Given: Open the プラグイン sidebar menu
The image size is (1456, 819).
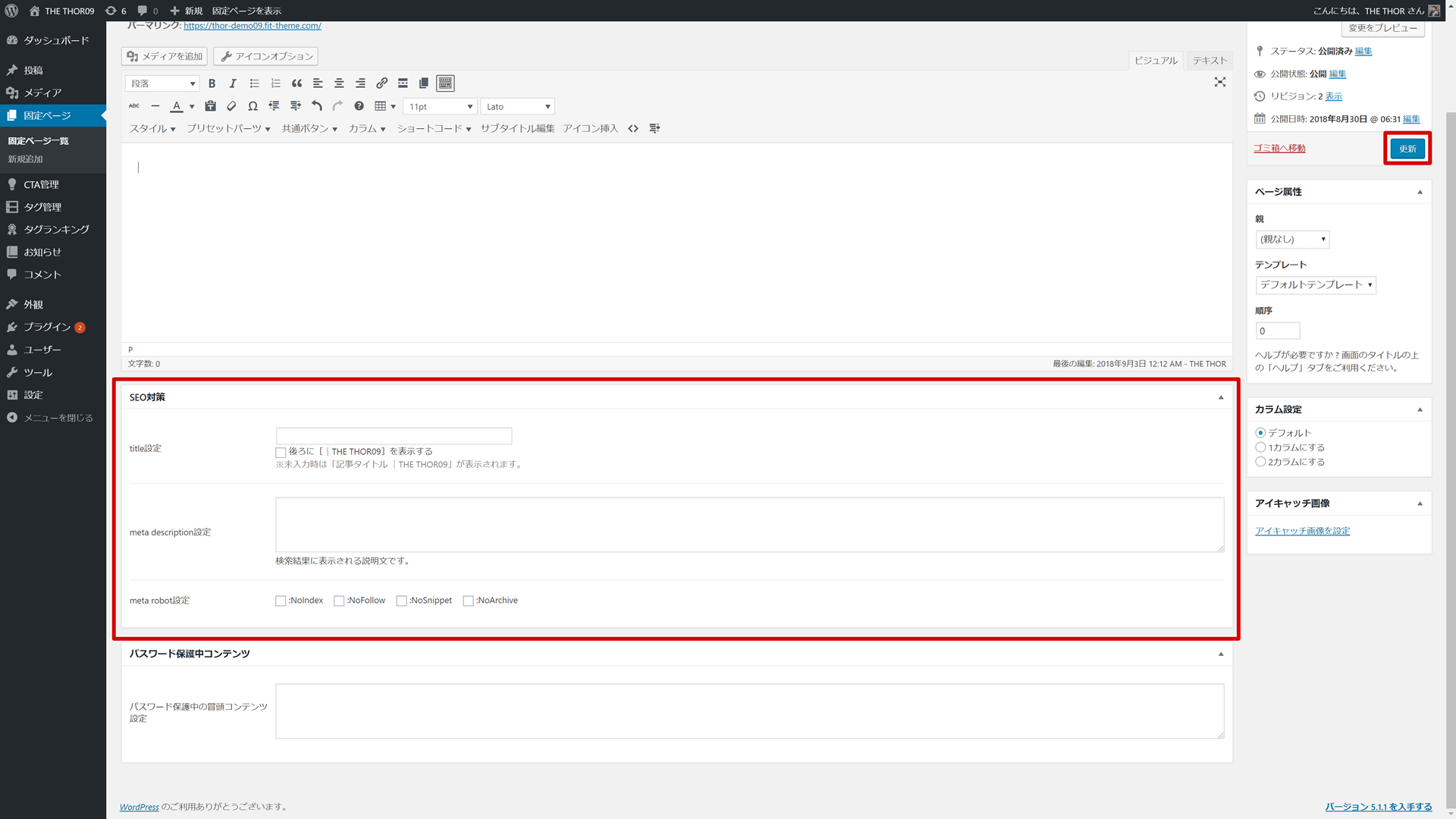Looking at the screenshot, I should pos(47,327).
